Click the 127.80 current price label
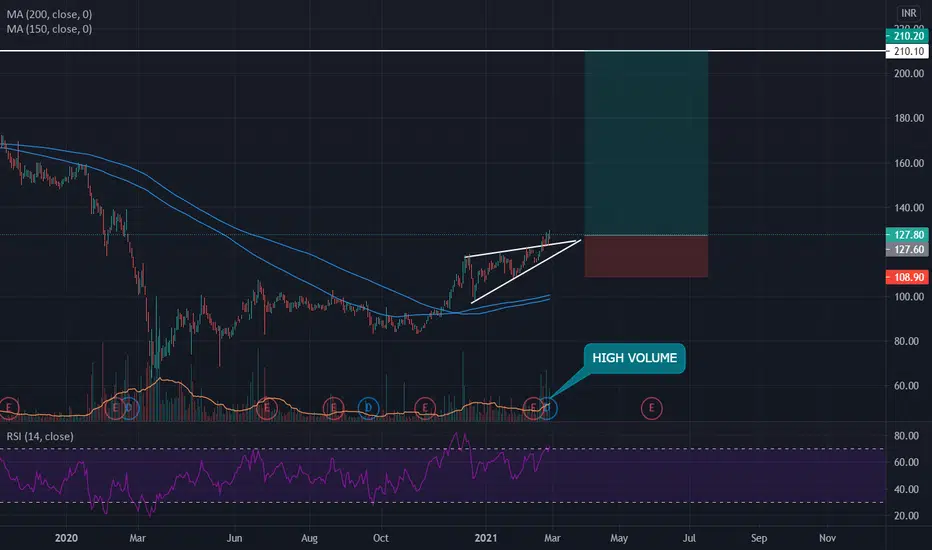This screenshot has width=932, height=550. click(907, 235)
